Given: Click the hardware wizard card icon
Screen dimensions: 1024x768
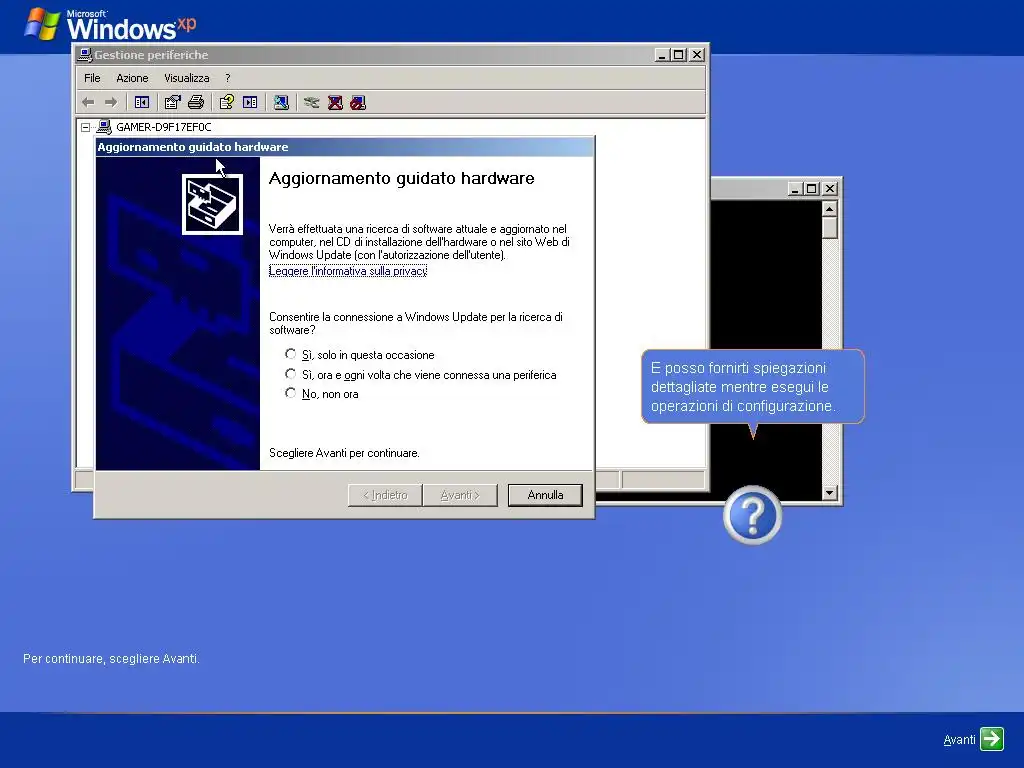Looking at the screenshot, I should click(212, 204).
